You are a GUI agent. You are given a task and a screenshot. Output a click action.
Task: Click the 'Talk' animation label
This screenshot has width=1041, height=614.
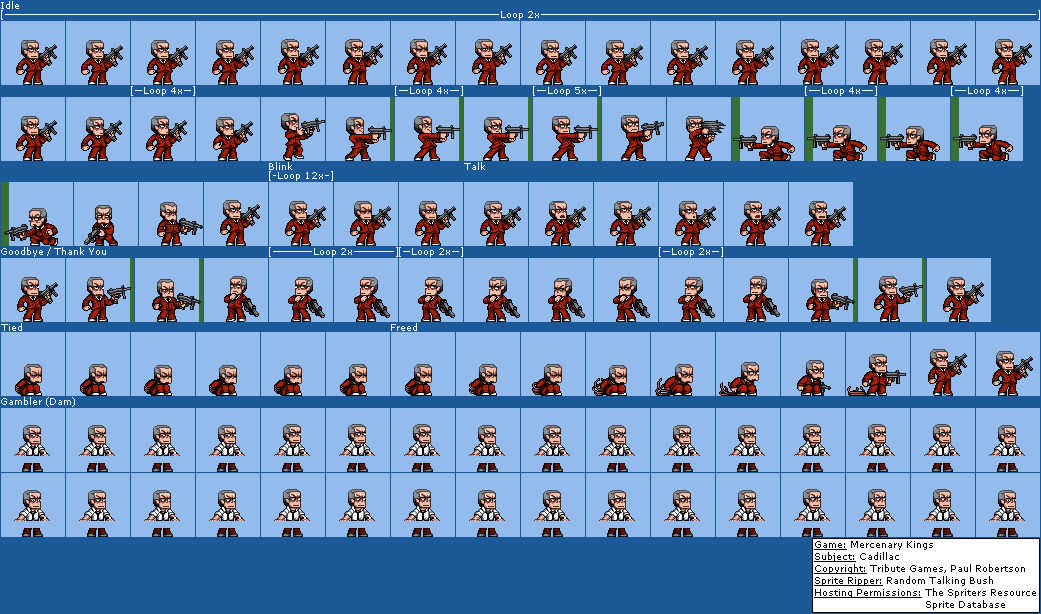(475, 167)
